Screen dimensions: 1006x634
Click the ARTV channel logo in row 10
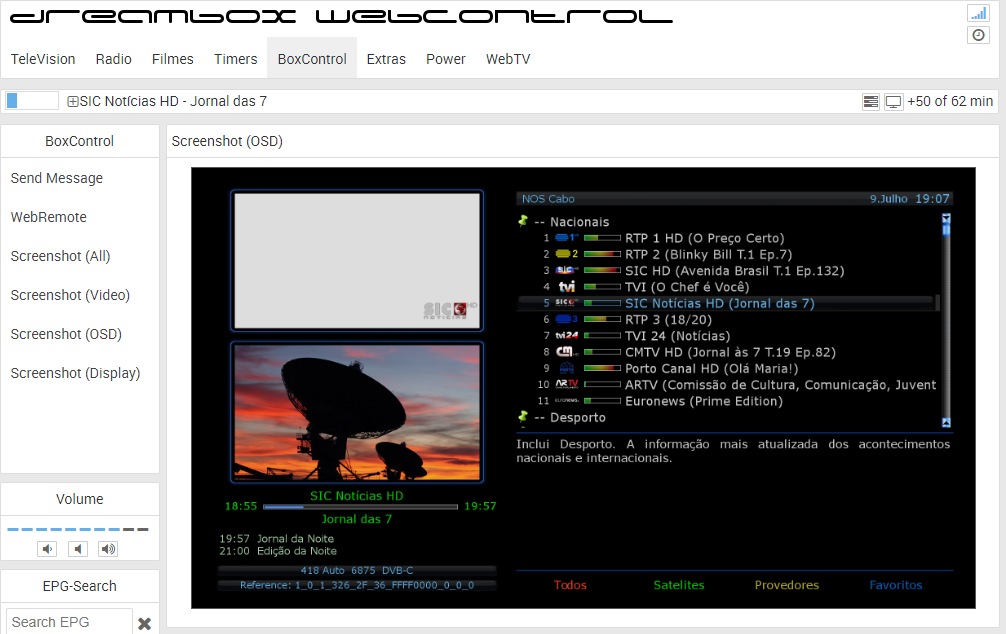[x=567, y=384]
